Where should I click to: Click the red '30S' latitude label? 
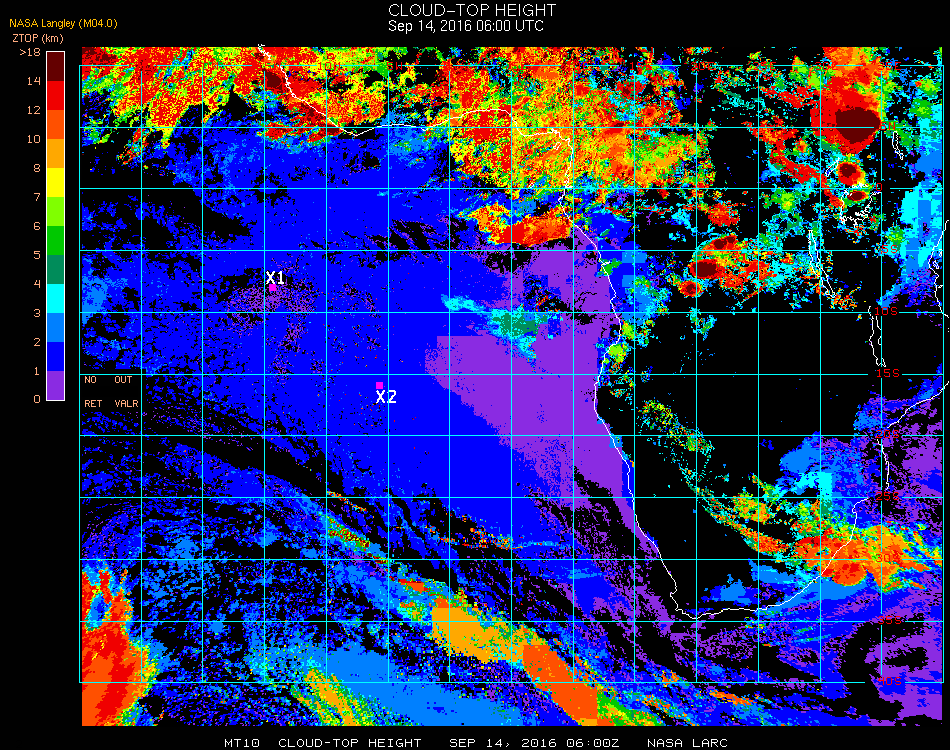click(889, 558)
